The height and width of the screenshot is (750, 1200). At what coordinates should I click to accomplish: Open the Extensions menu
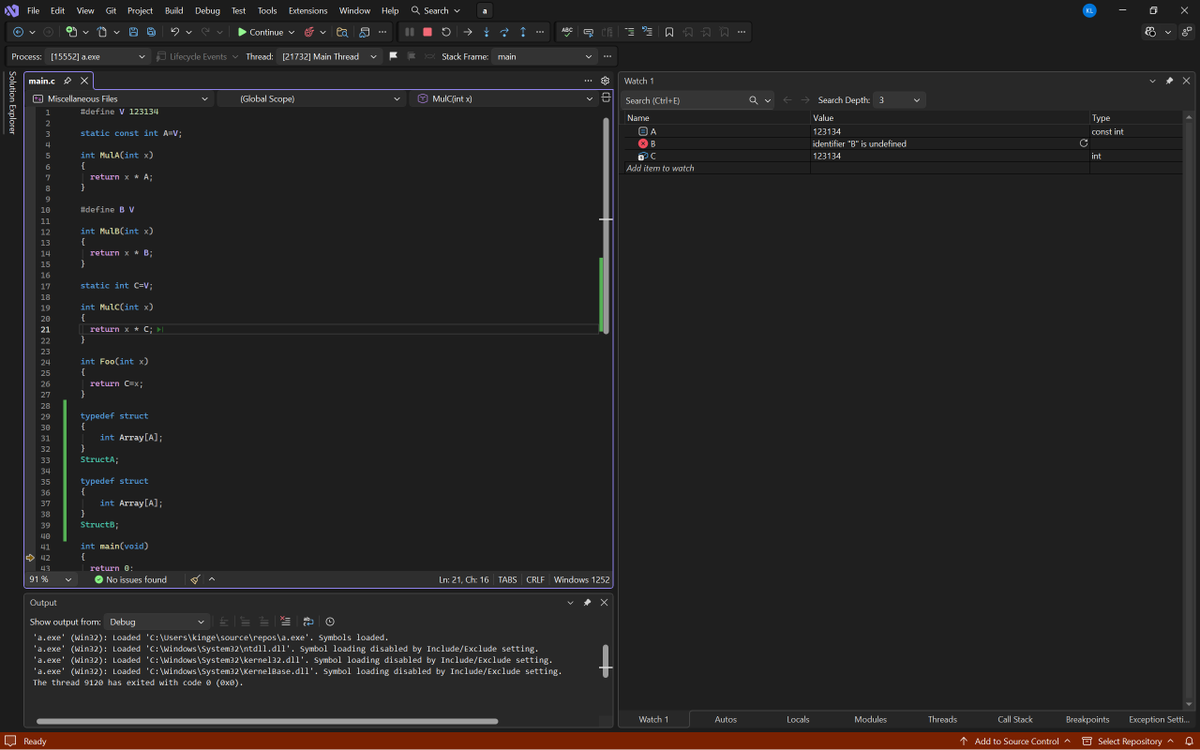pyautogui.click(x=308, y=10)
